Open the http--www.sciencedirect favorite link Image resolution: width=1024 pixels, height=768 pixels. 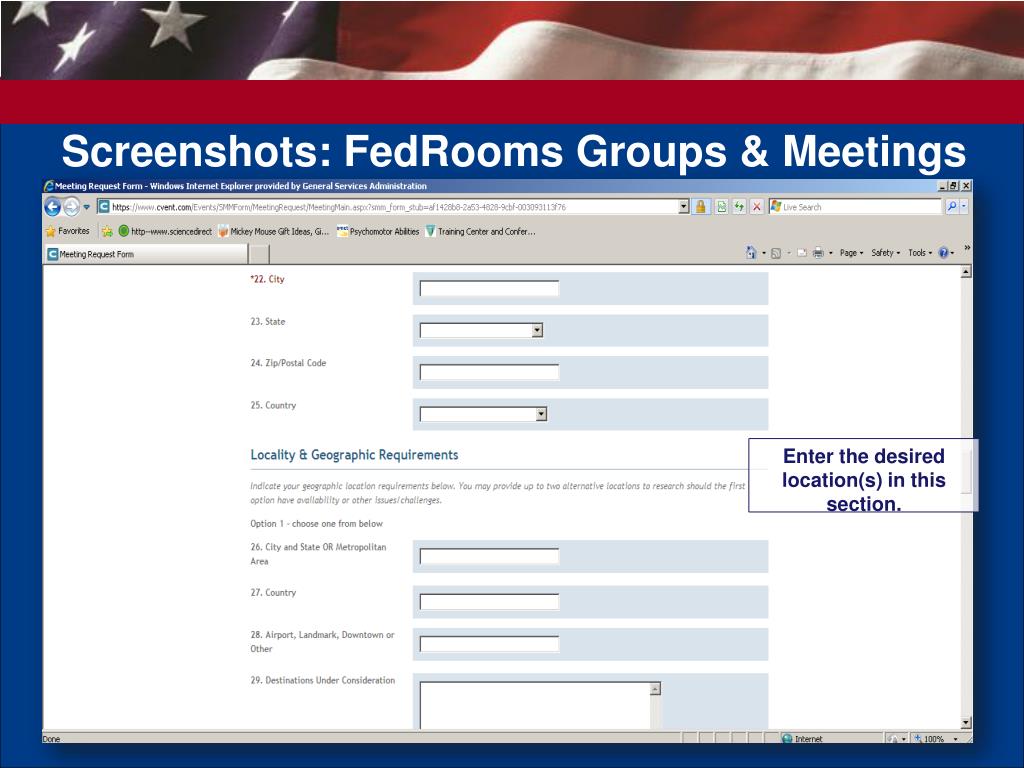tap(165, 231)
